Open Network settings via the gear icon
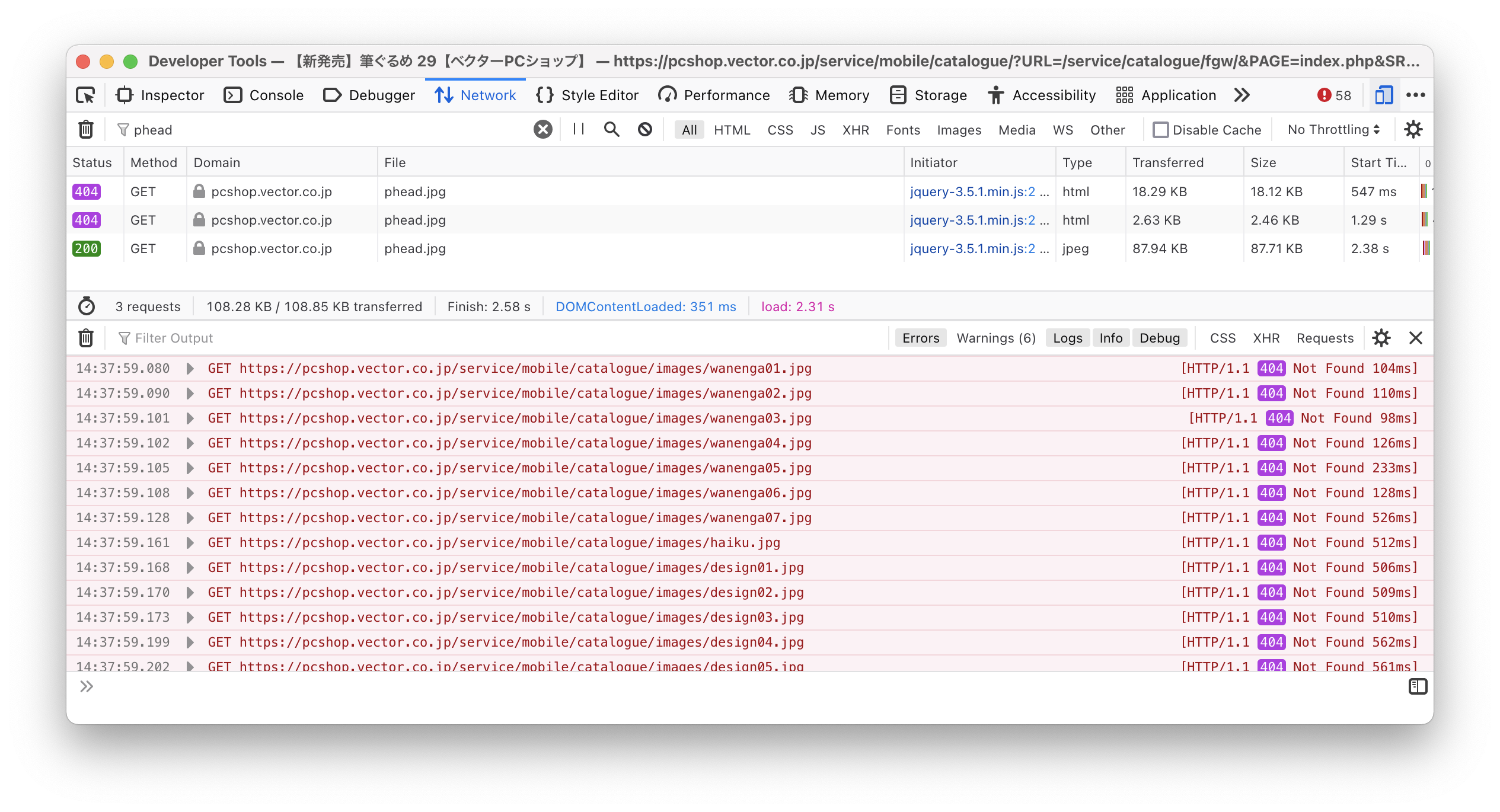This screenshot has width=1500, height=812. pos(1413,129)
